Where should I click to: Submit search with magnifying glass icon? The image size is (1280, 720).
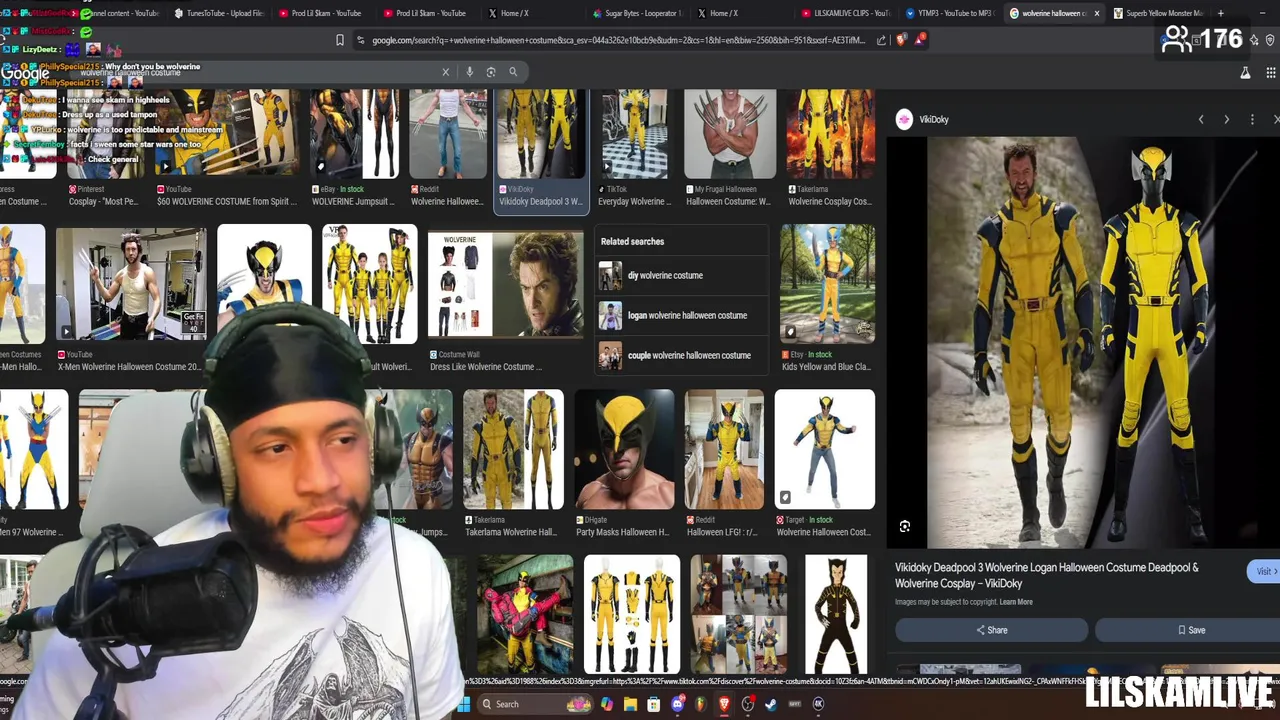tap(513, 72)
